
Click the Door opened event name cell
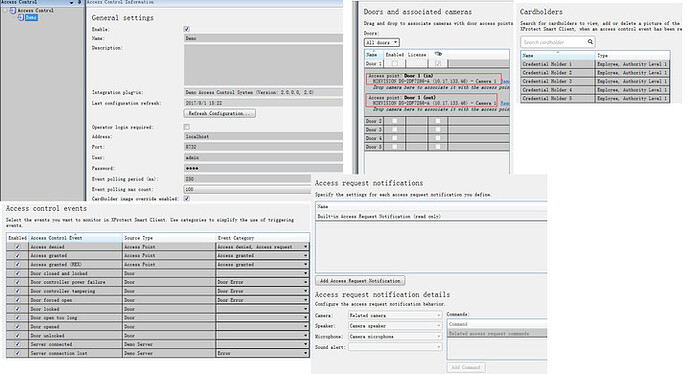click(75, 326)
